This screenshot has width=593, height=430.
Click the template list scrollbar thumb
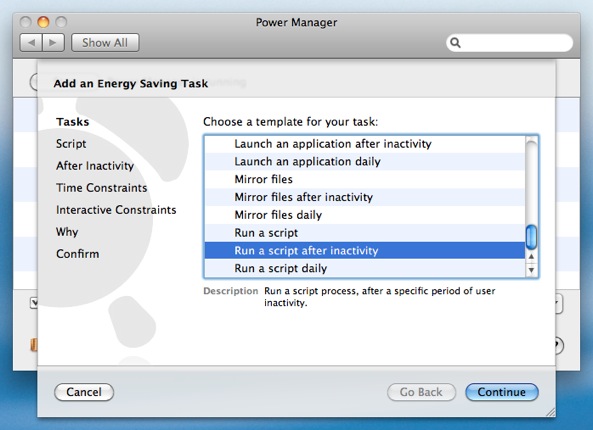[531, 237]
